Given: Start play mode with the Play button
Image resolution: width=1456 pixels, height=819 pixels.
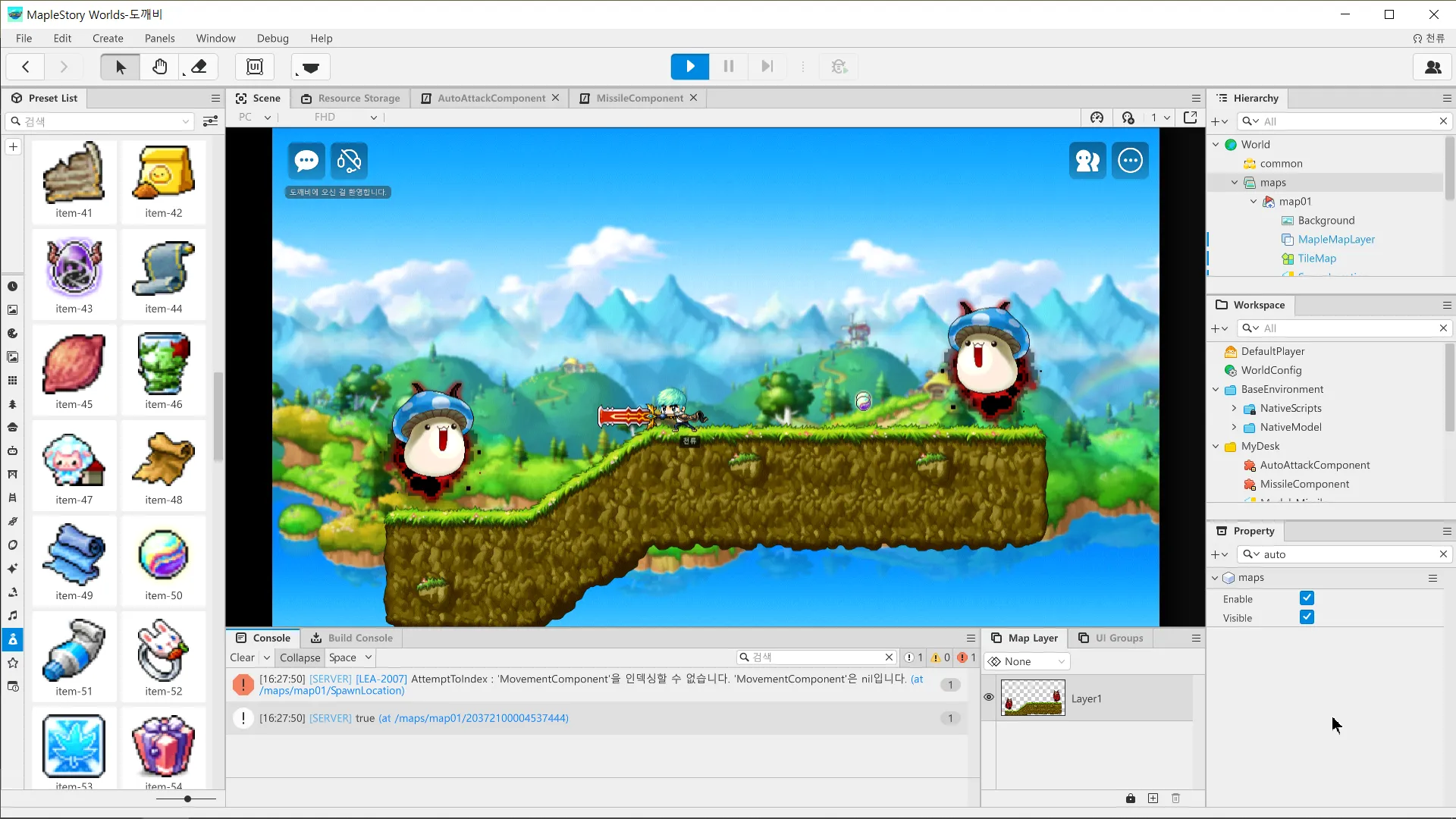Looking at the screenshot, I should (689, 67).
